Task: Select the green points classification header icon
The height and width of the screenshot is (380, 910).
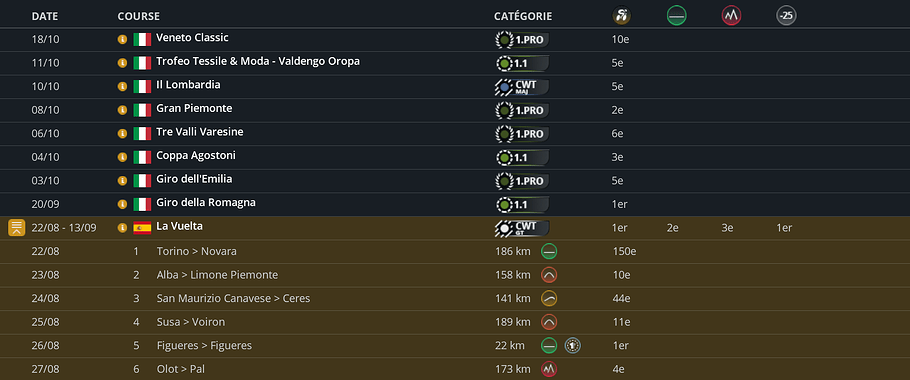Action: click(x=676, y=16)
